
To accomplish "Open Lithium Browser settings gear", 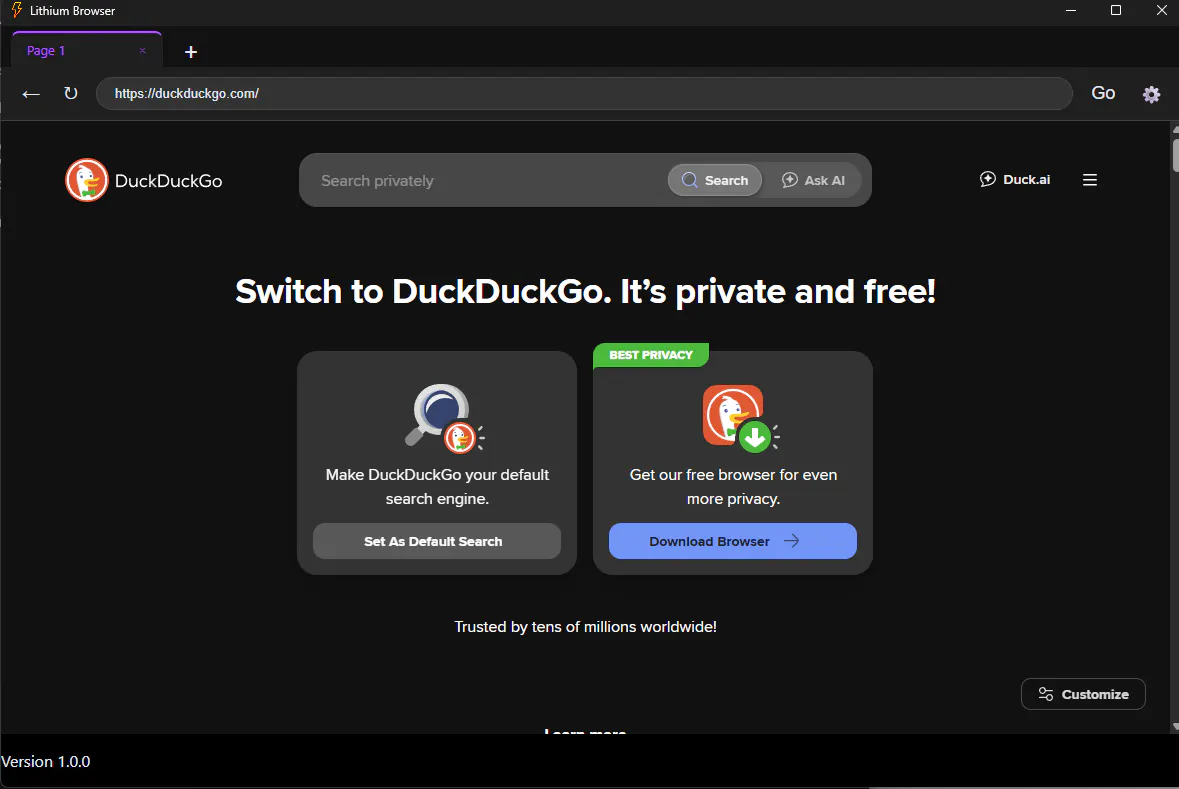I will tap(1151, 94).
